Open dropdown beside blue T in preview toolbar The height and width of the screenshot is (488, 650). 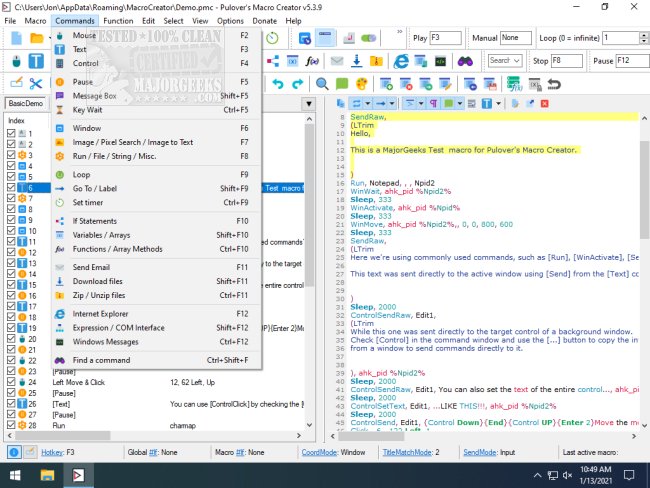point(499,104)
